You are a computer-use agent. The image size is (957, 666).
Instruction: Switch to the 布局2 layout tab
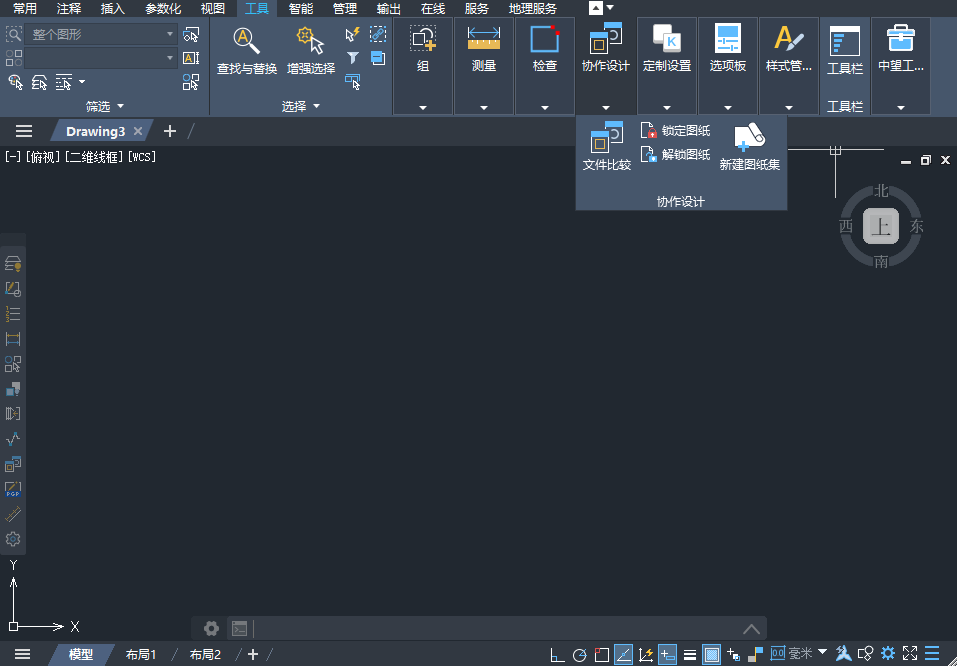click(x=205, y=654)
